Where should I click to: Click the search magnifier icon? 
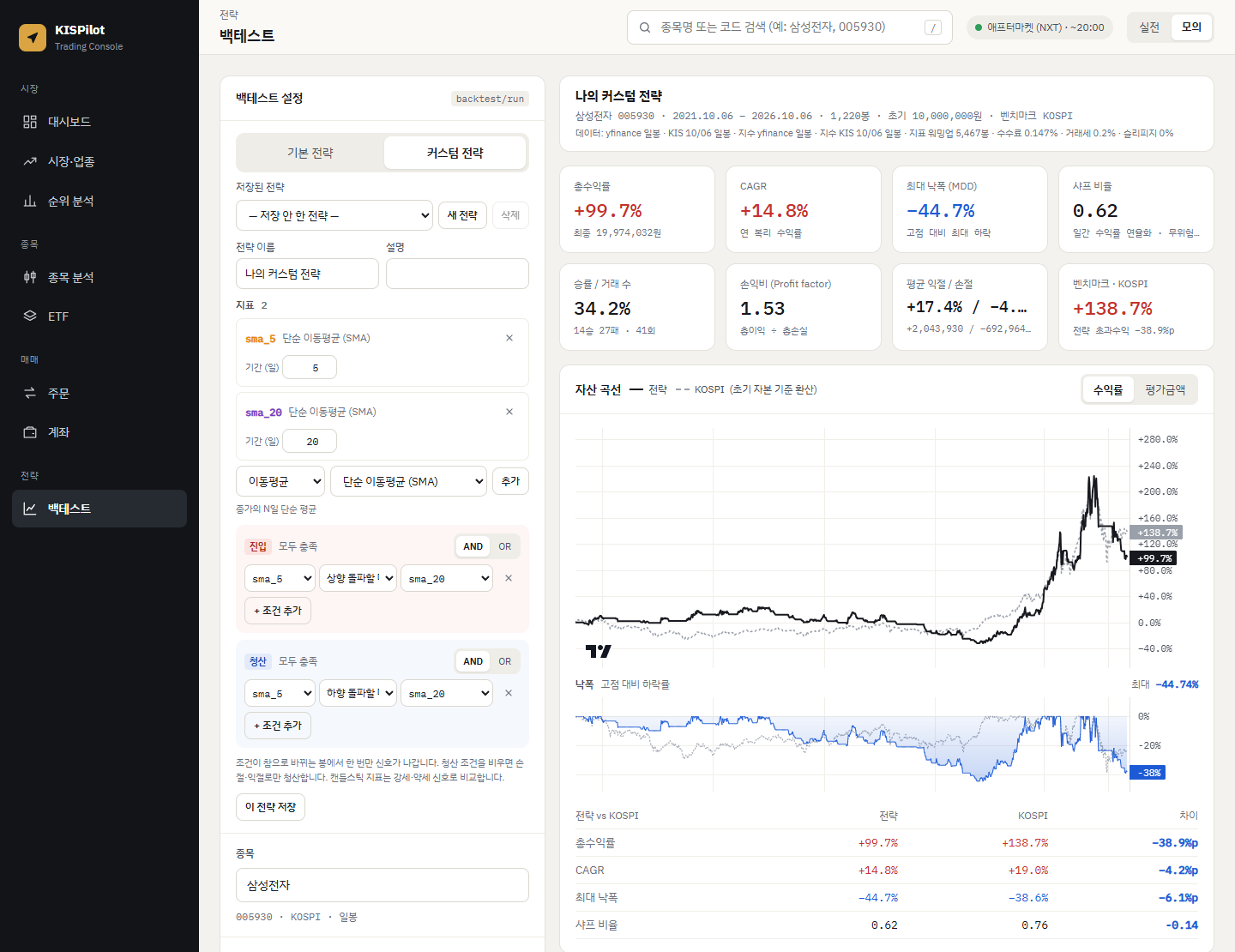coord(645,27)
